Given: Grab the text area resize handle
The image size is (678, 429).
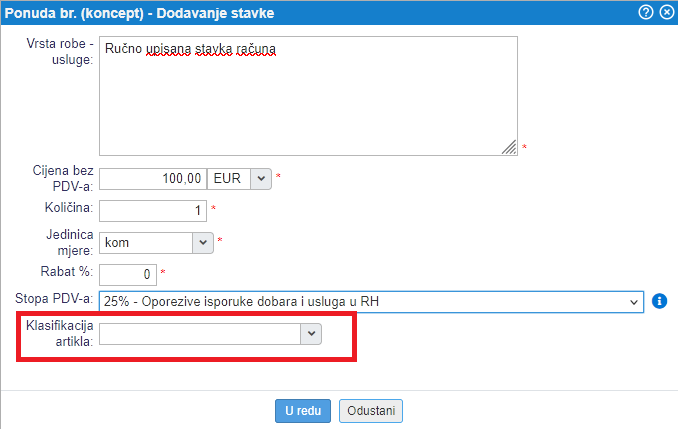Looking at the screenshot, I should click(508, 147).
